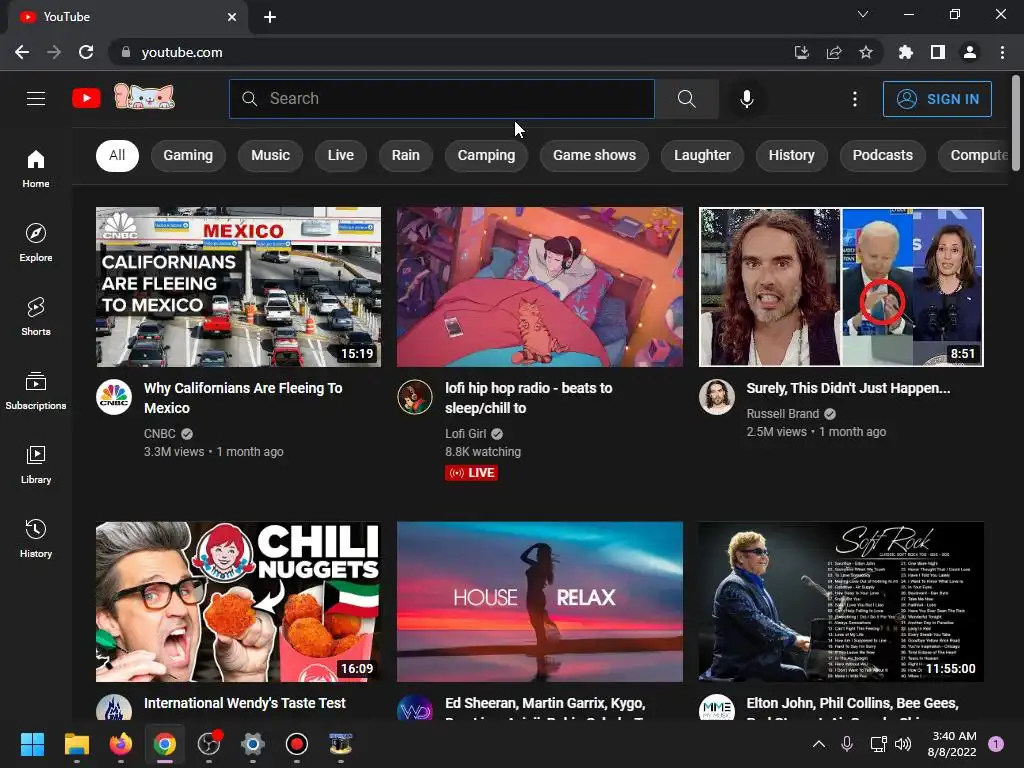Bookmark this page with star icon
The image size is (1024, 768).
(866, 52)
